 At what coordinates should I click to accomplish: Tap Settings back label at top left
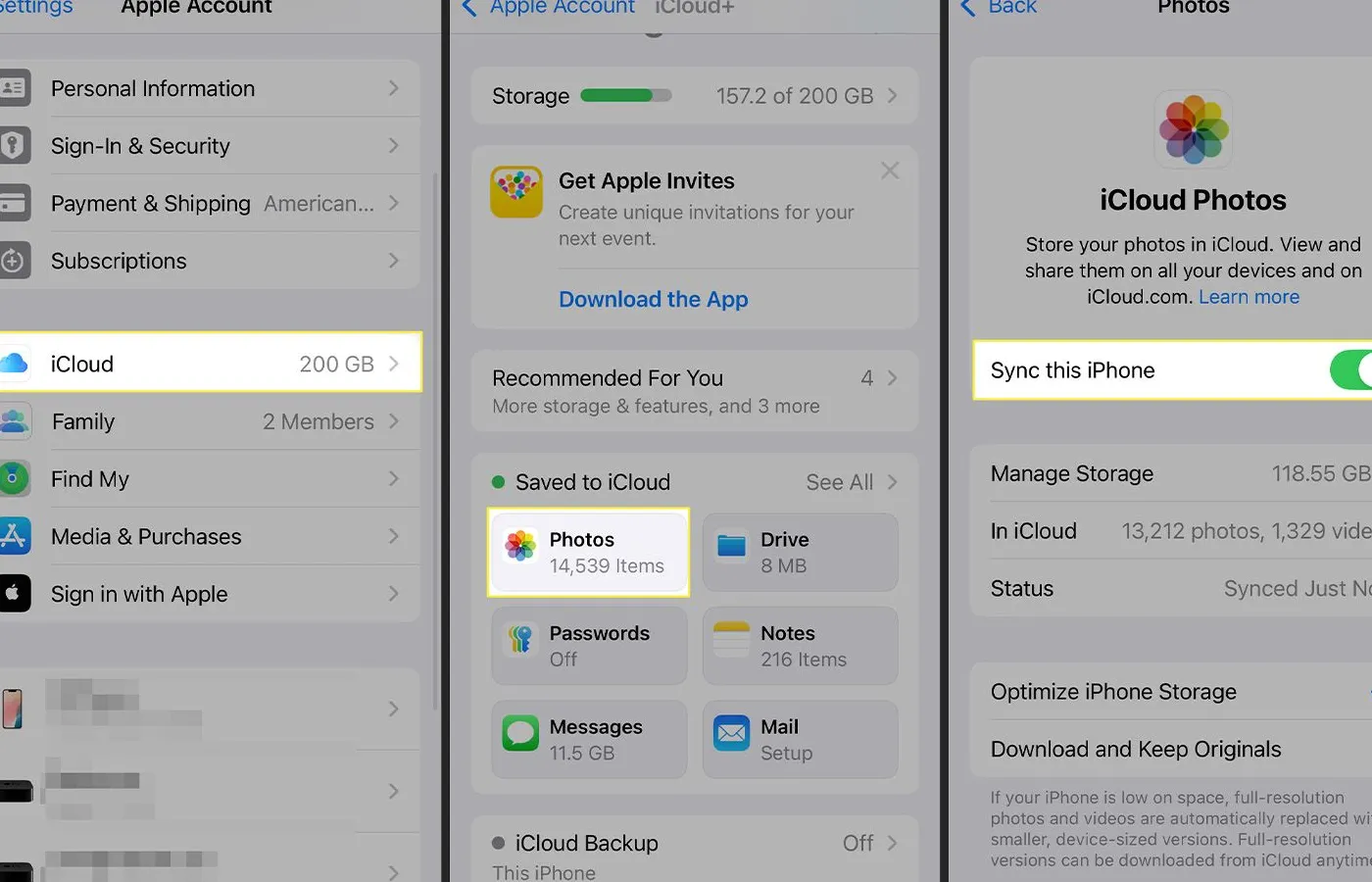point(36,8)
